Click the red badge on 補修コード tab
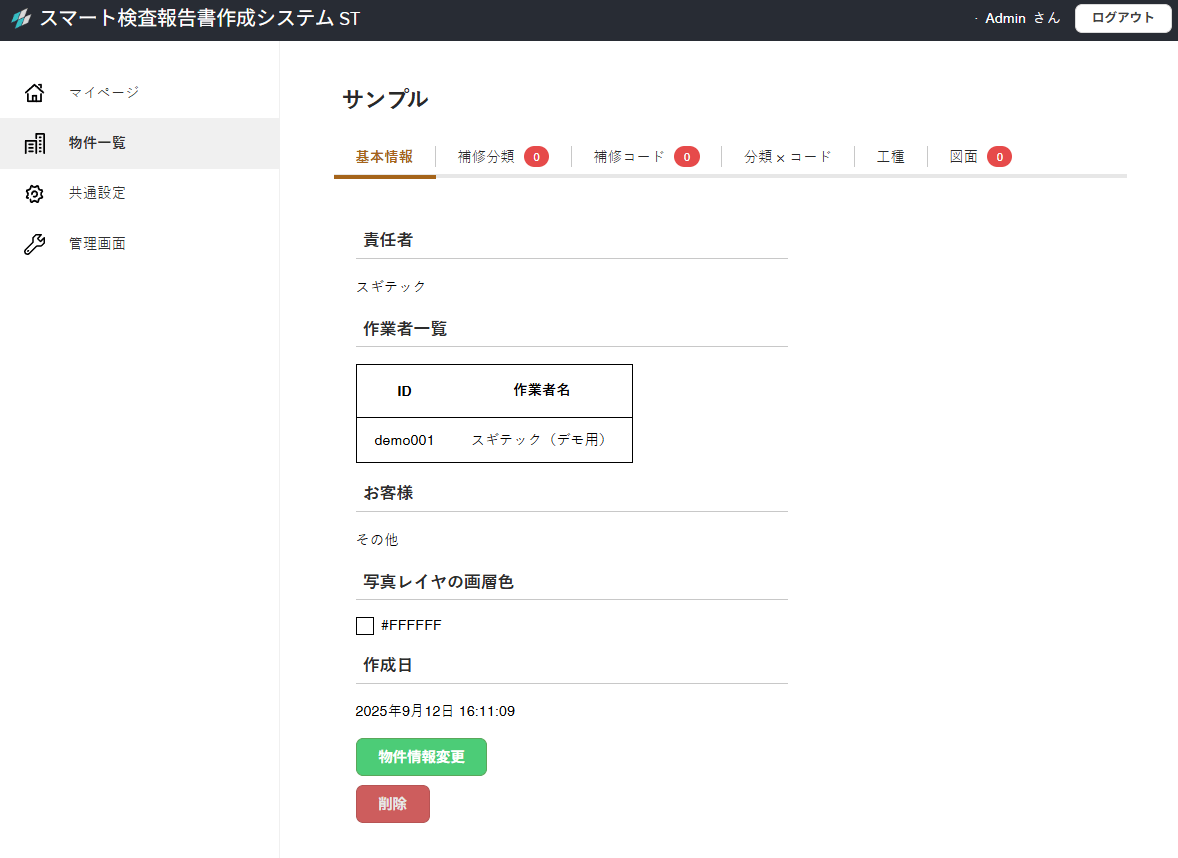The image size is (1178, 858). click(x=686, y=156)
